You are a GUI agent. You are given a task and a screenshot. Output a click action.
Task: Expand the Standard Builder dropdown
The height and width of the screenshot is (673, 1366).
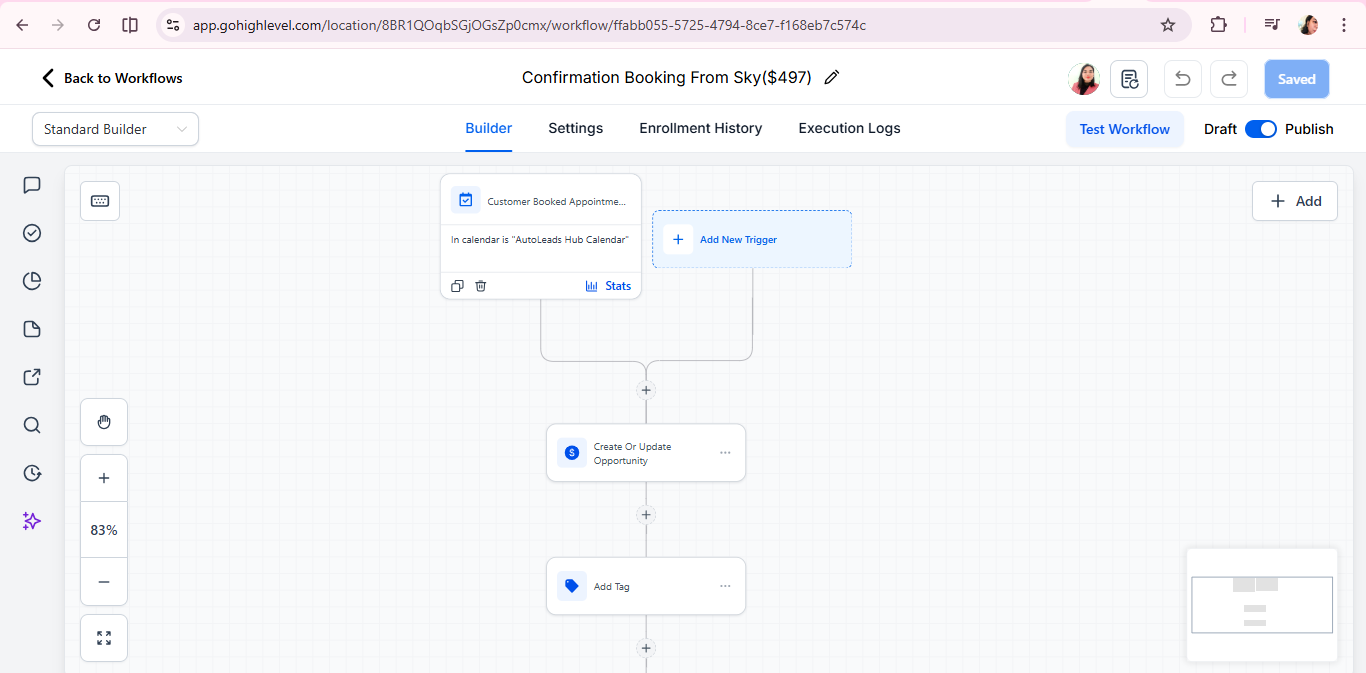[115, 129]
